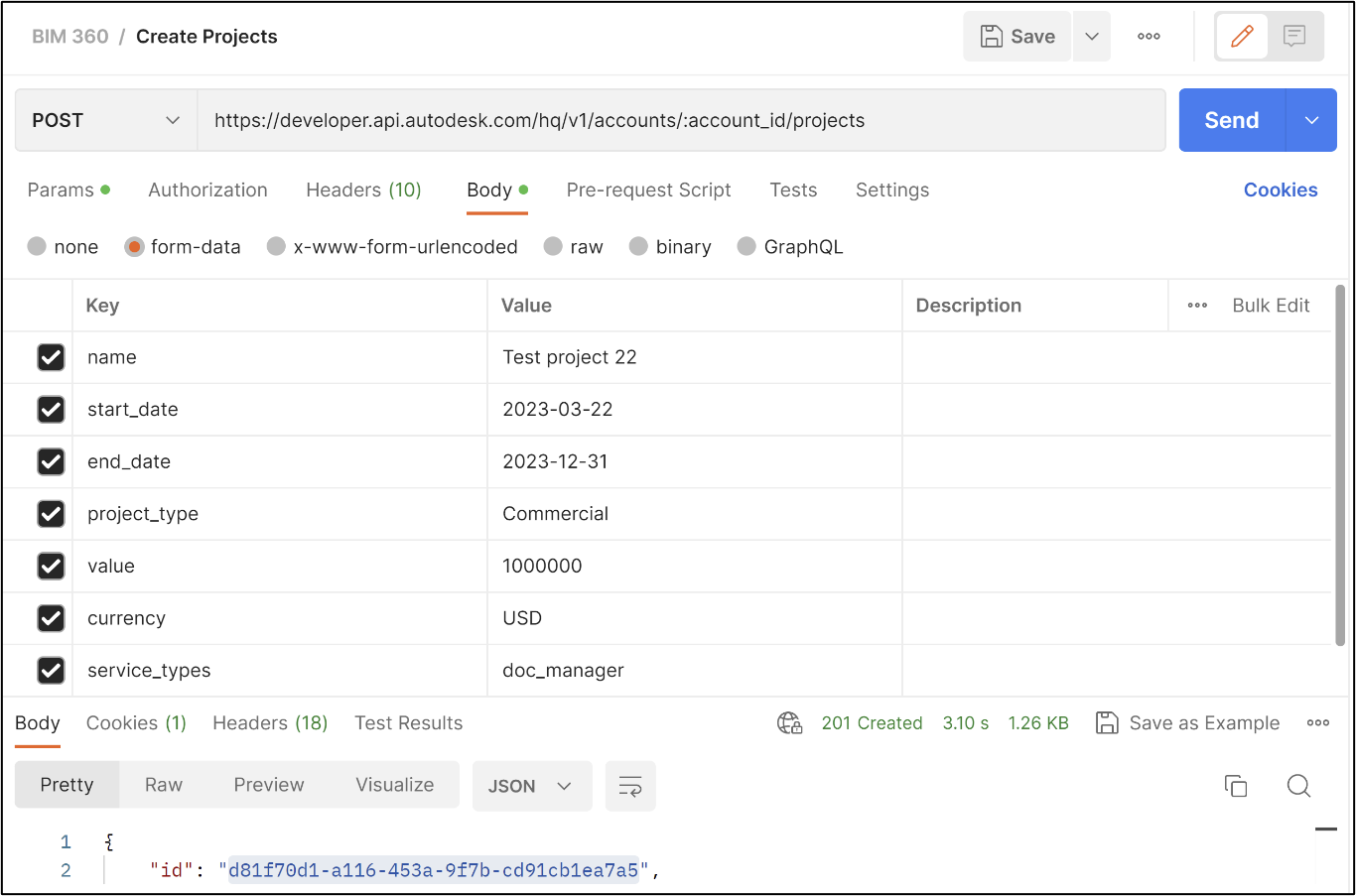The width and height of the screenshot is (1356, 896).
Task: Select the raw body type radio button
Action: pos(551,246)
